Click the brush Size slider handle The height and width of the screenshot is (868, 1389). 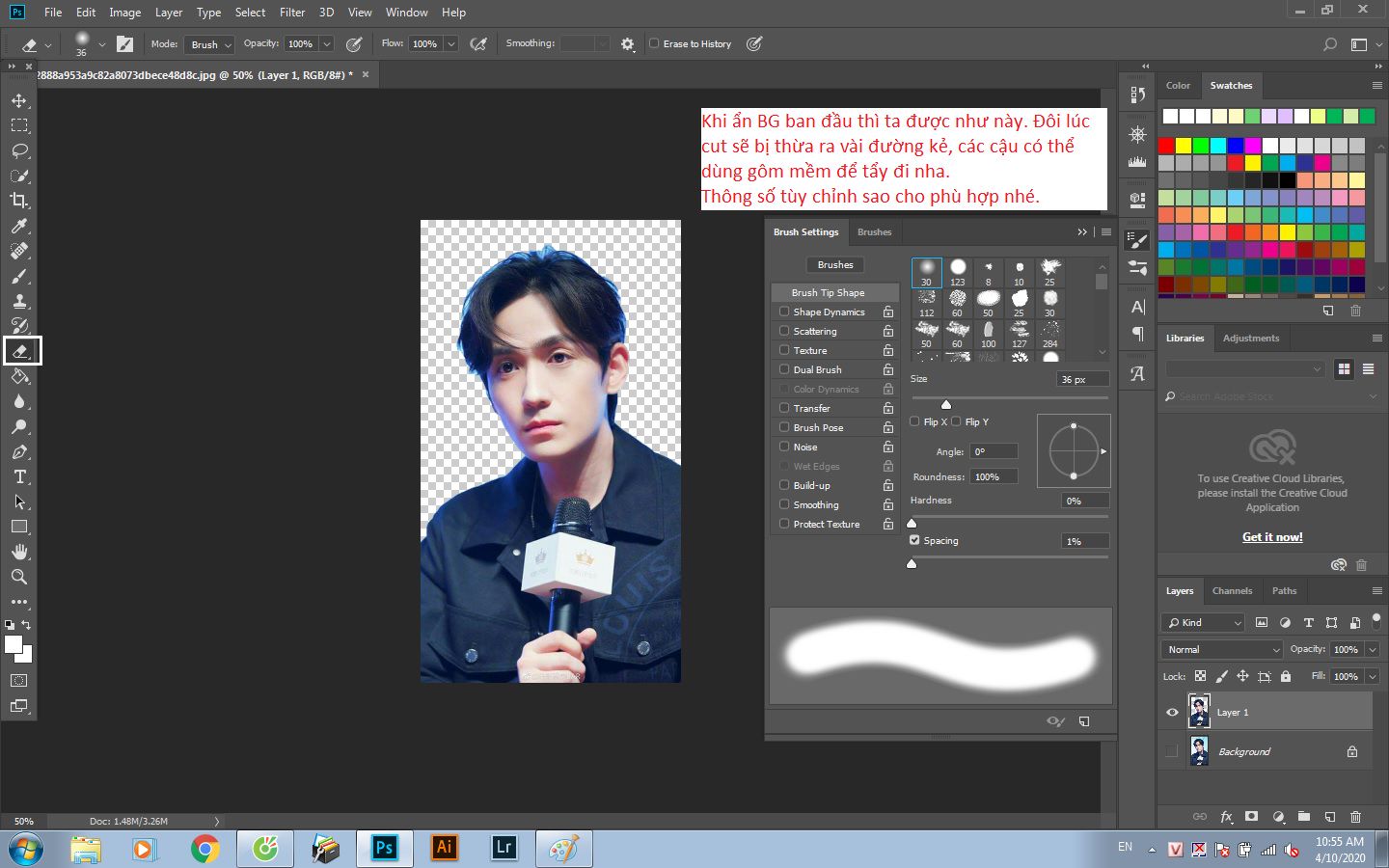pyautogui.click(x=945, y=405)
